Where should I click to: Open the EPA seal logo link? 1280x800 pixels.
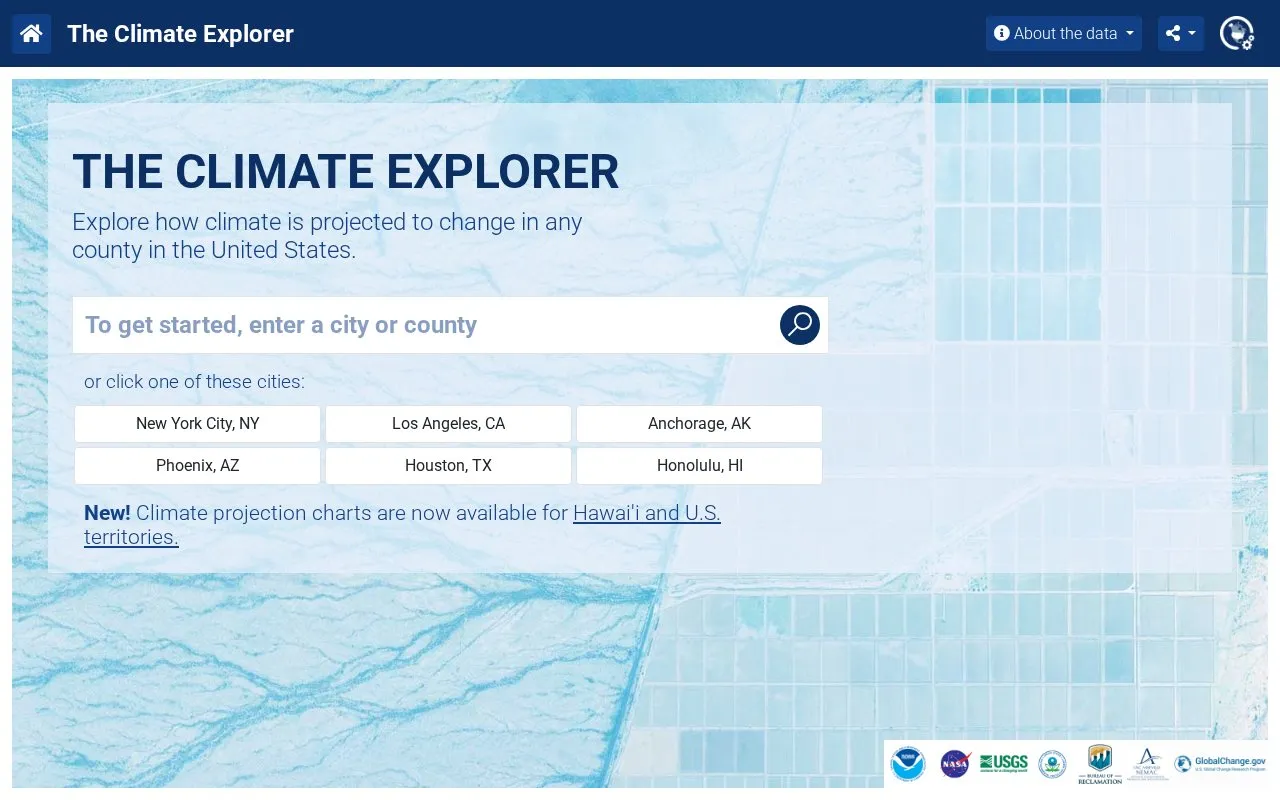tap(1052, 764)
